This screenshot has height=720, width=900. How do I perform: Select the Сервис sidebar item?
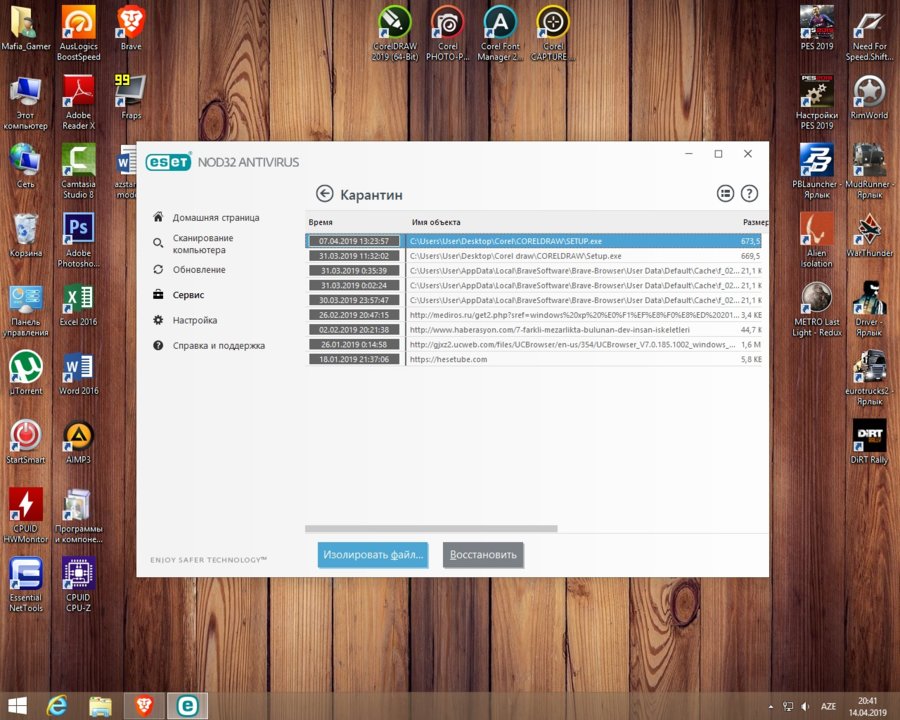[188, 295]
